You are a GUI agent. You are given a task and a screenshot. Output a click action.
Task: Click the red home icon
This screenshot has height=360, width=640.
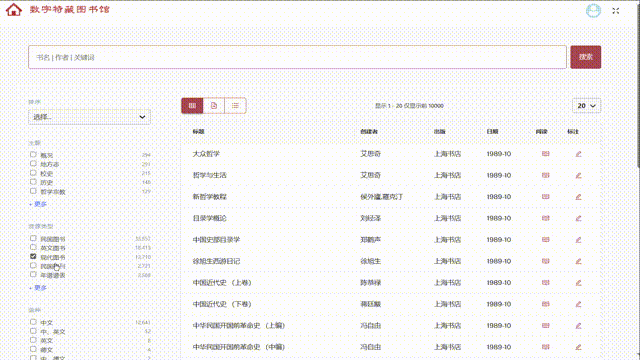[x=13, y=9]
